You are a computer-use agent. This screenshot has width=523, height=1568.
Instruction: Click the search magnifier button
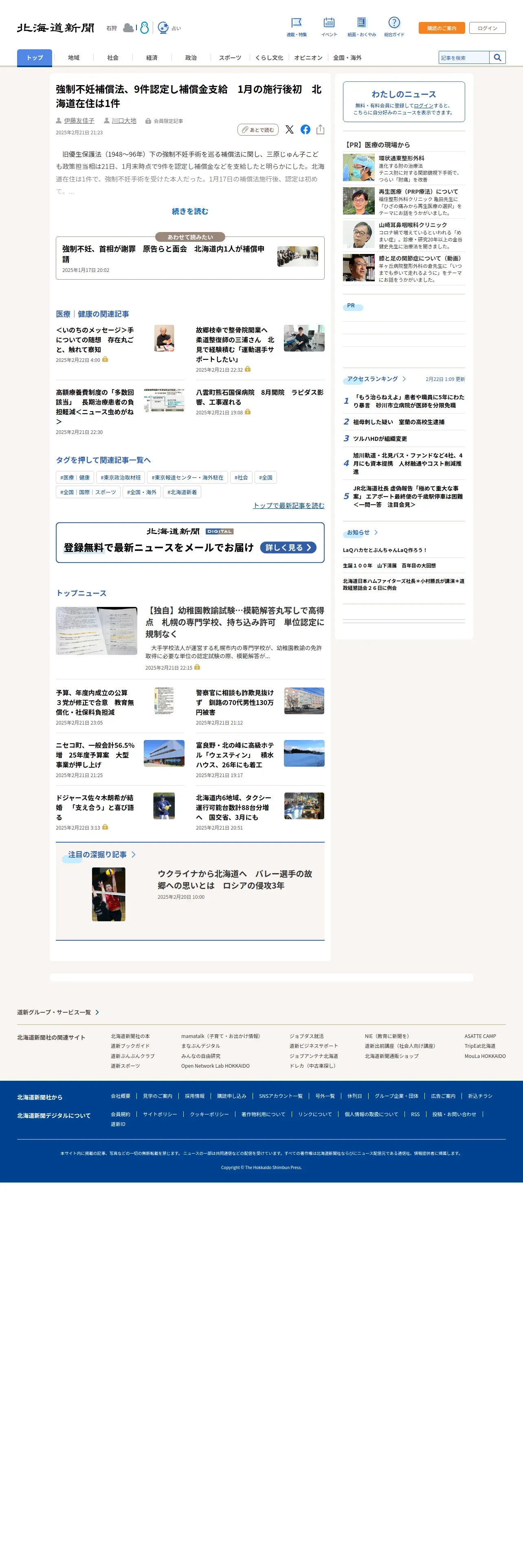coord(497,57)
